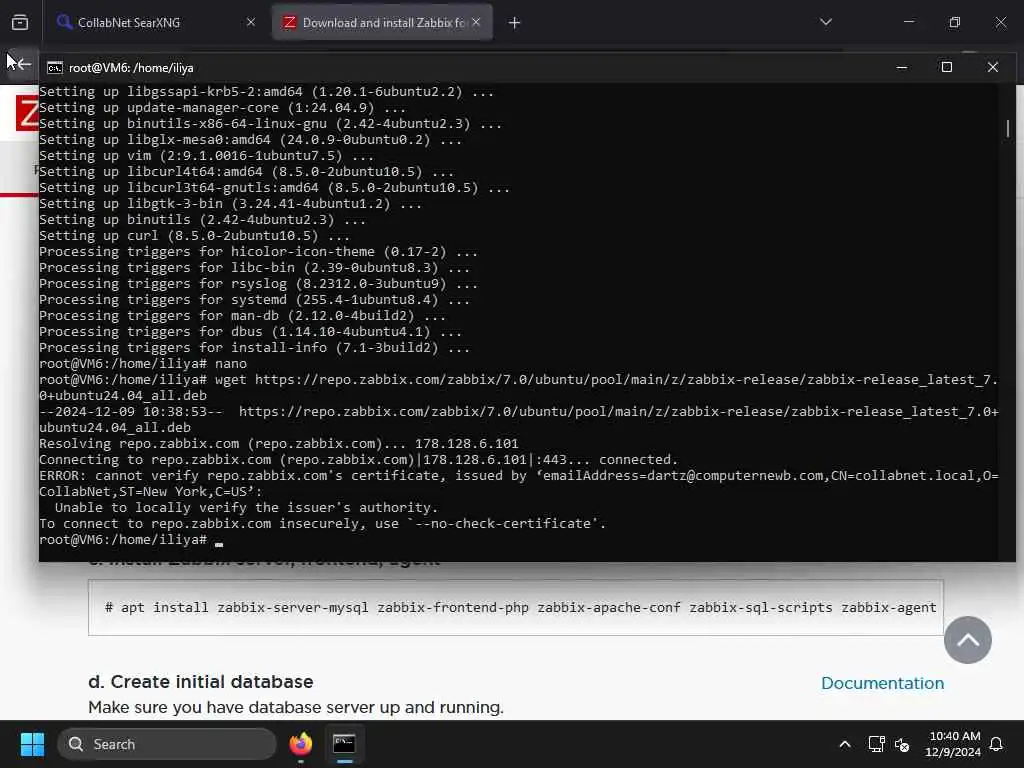This screenshot has height=768, width=1024.
Task: Click the terminal window title bar icon
Action: click(x=55, y=68)
